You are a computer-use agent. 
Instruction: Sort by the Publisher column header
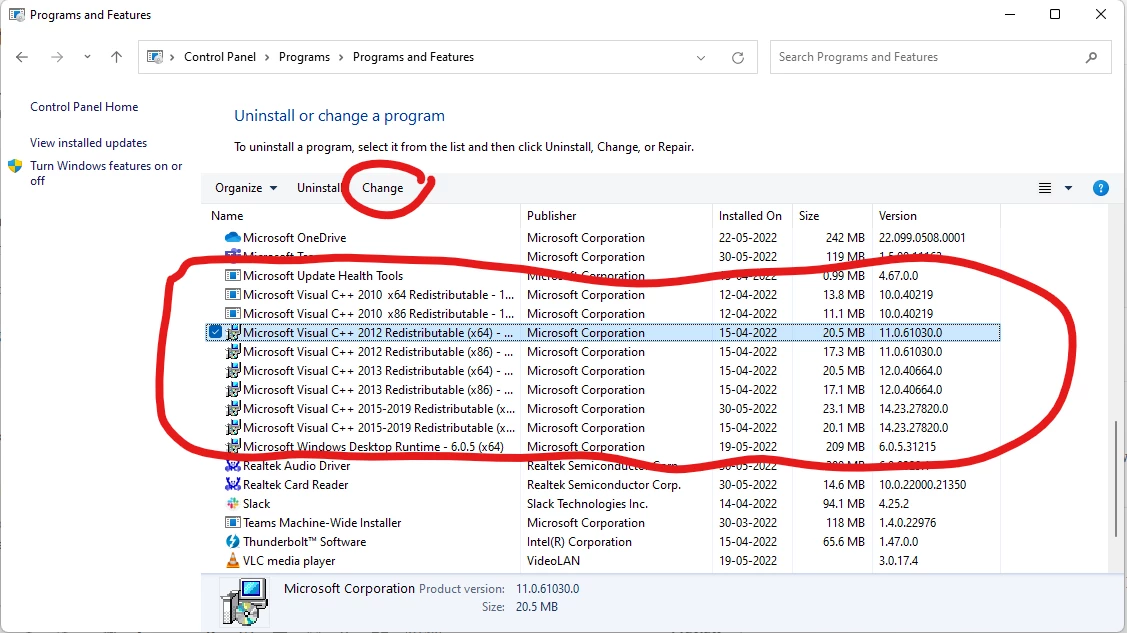(x=551, y=216)
